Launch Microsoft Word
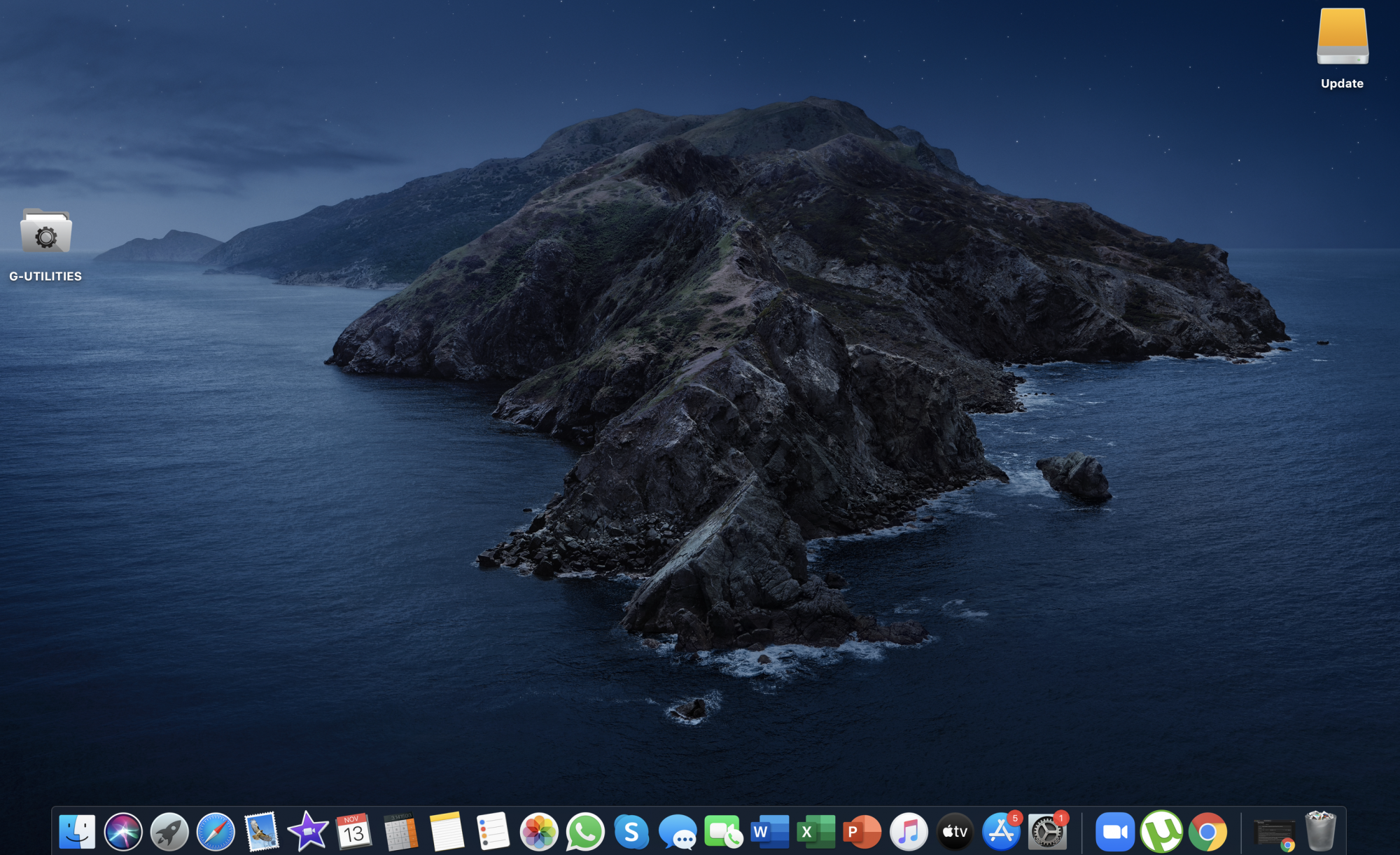The height and width of the screenshot is (855, 1400). pos(769,832)
